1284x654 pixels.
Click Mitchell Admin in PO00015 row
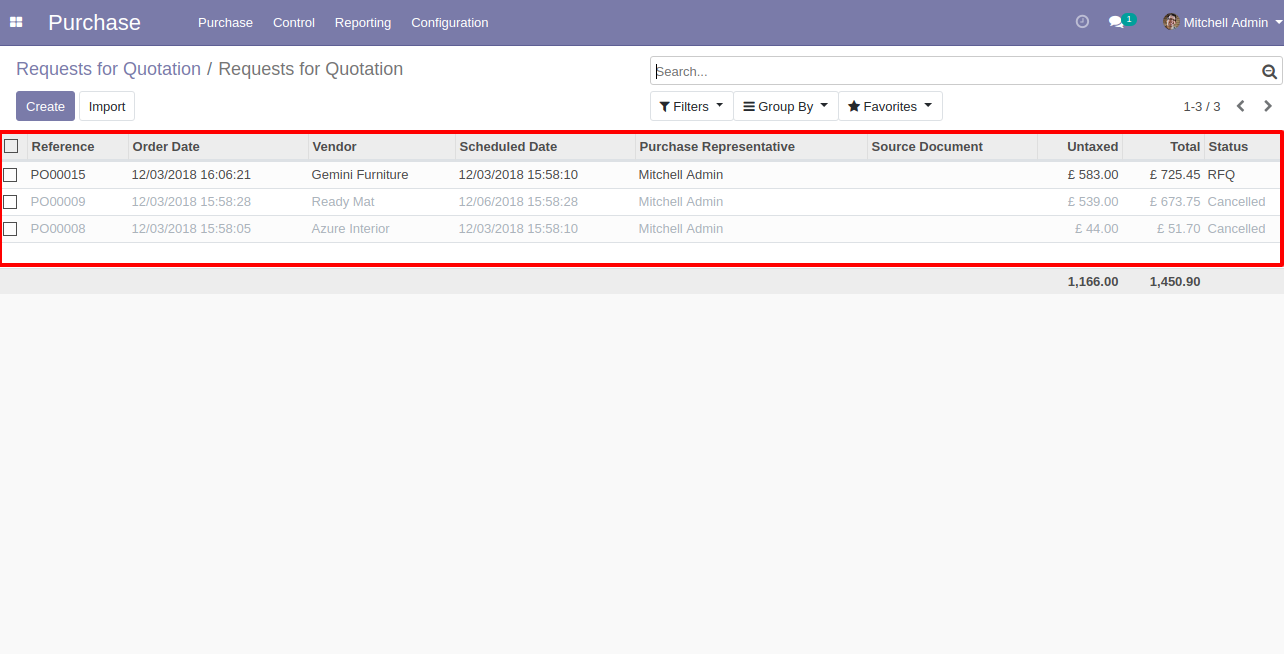click(681, 175)
